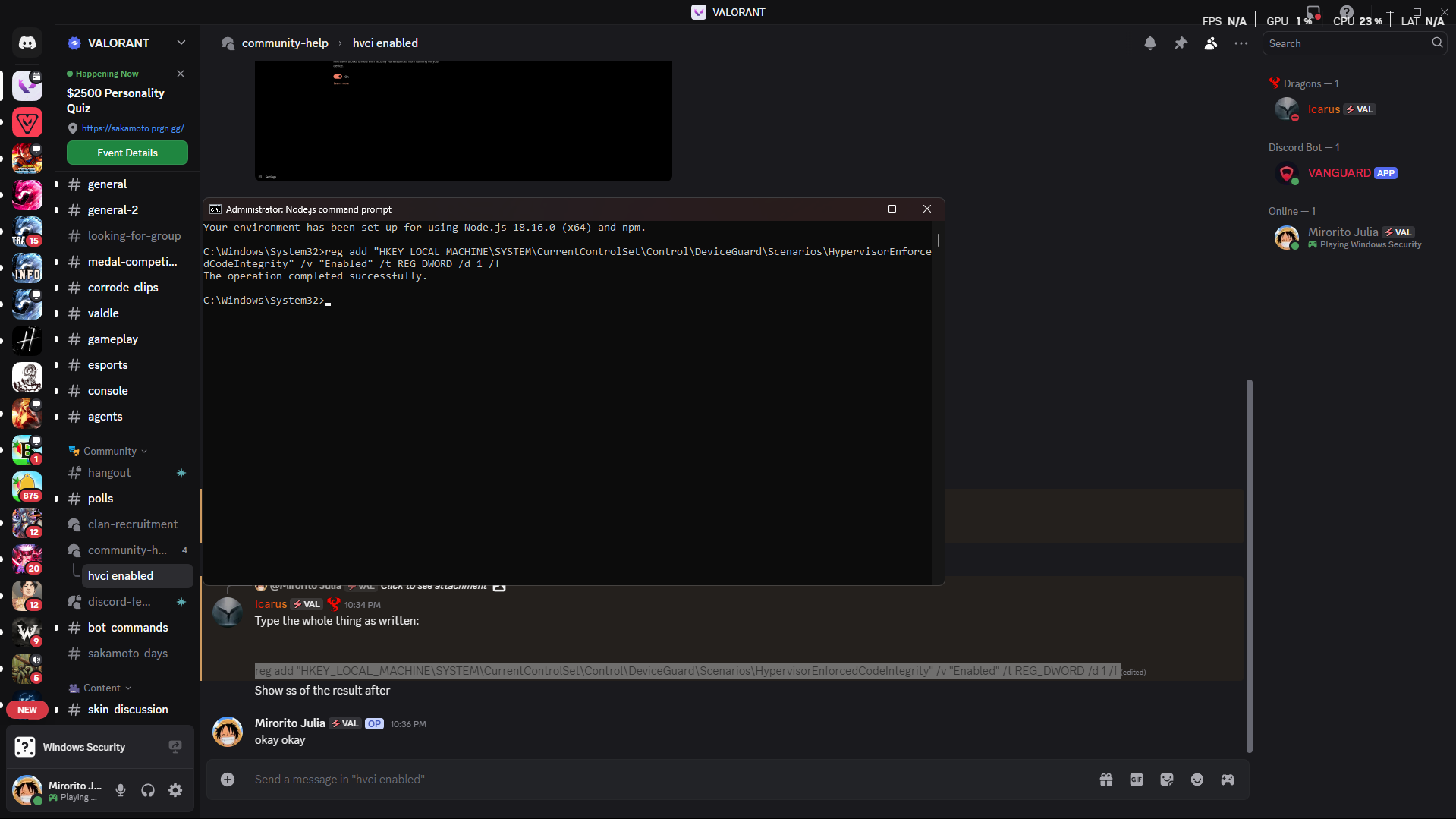Open the GIF picker
This screenshot has height=819, width=1456.
point(1137,780)
